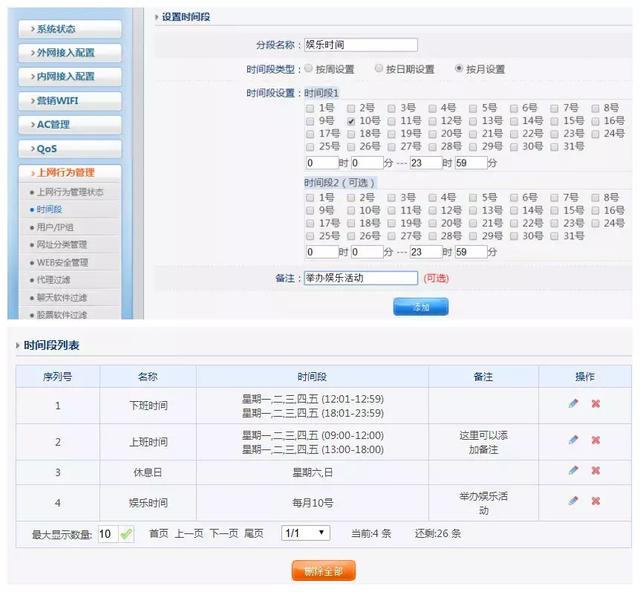The width and height of the screenshot is (640, 592).
Task: Select the 按周设置 radio button
Action: [x=308, y=69]
